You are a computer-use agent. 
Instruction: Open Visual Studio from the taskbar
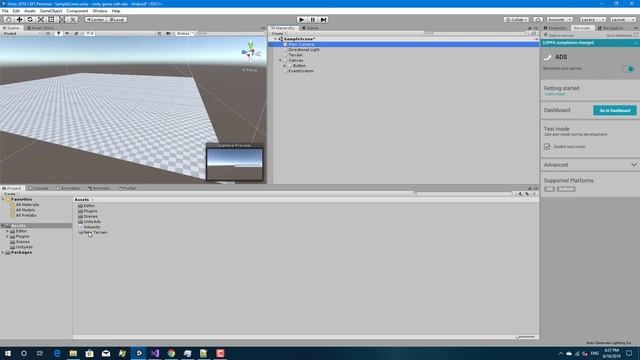pyautogui.click(x=155, y=353)
